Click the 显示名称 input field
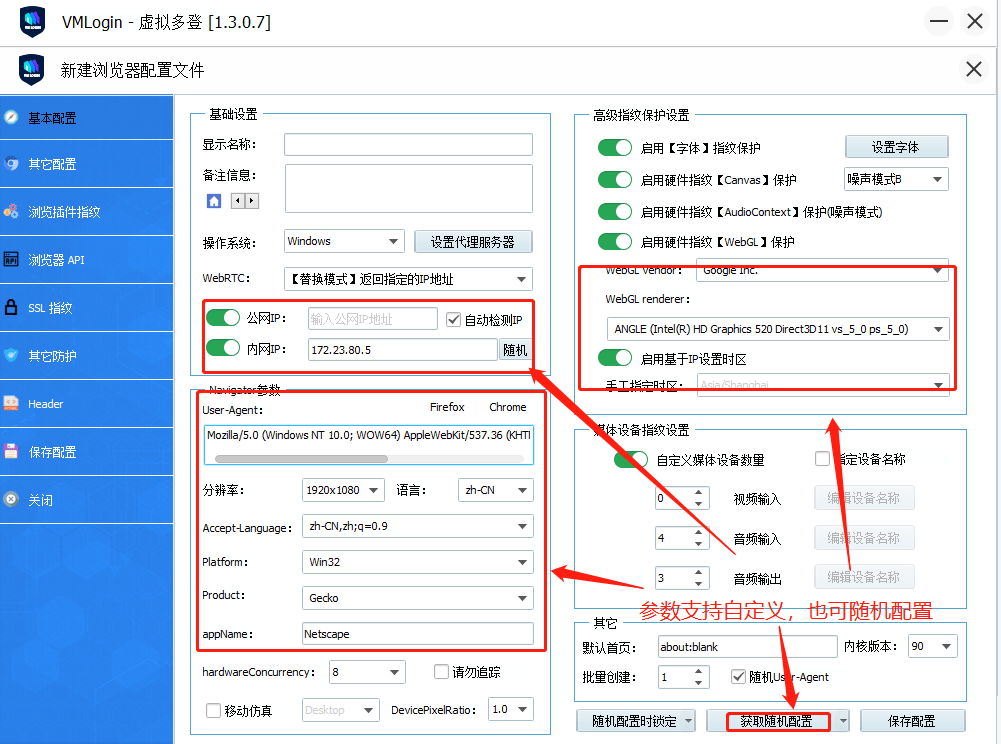The image size is (1001, 744). coord(409,144)
